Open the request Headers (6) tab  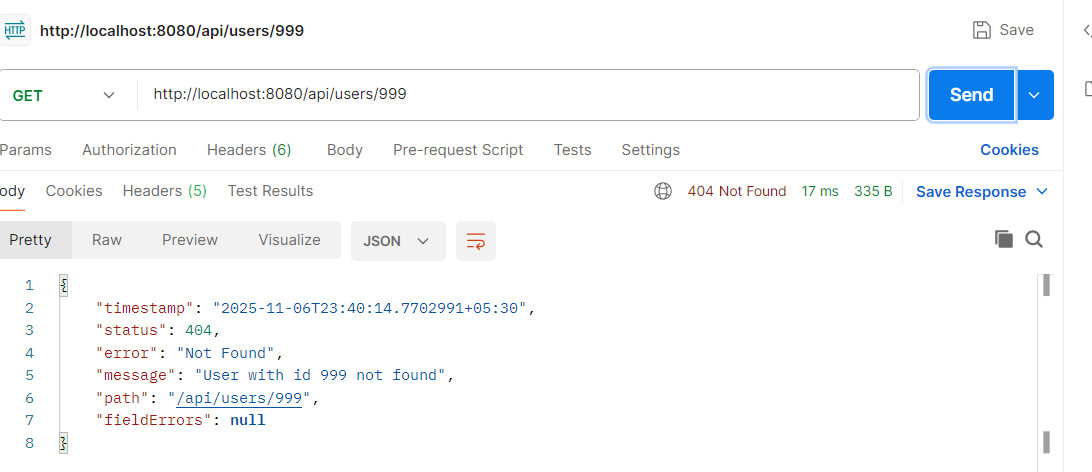[x=248, y=150]
